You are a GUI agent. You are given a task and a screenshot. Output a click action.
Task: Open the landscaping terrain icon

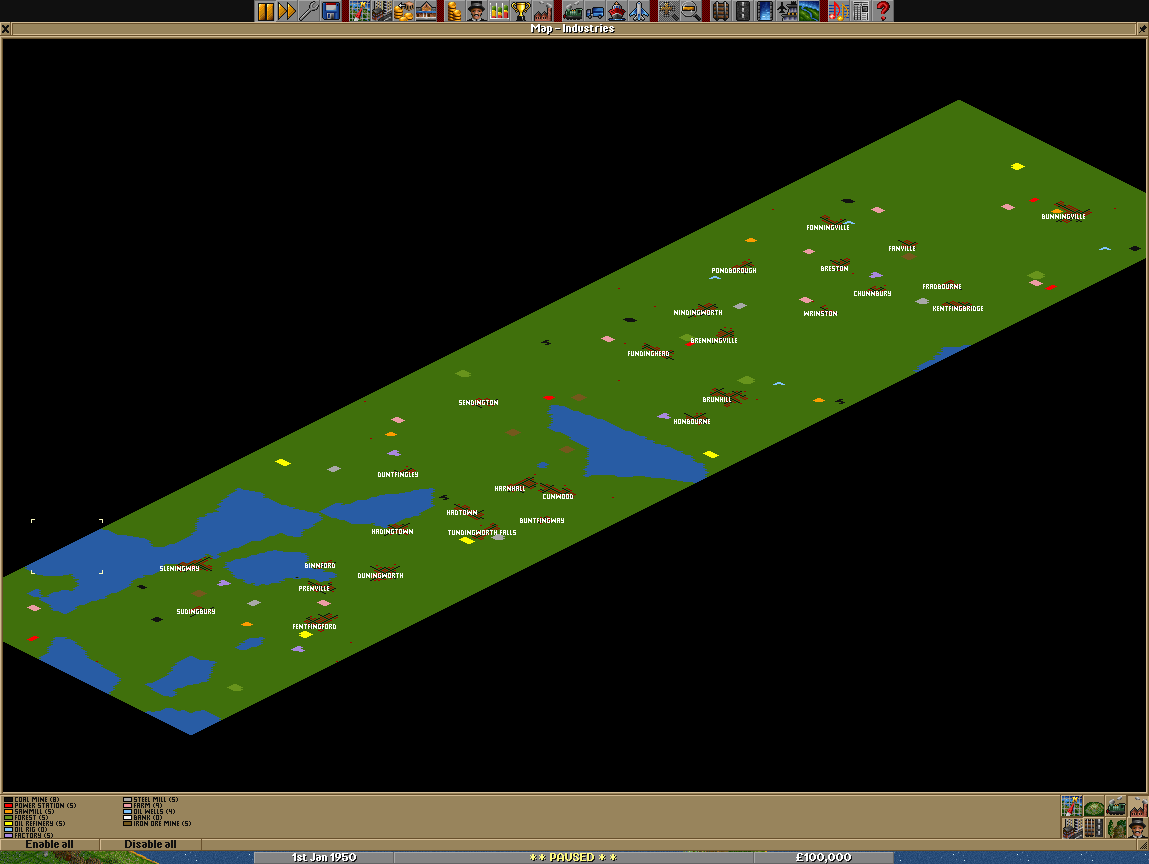[x=809, y=11]
